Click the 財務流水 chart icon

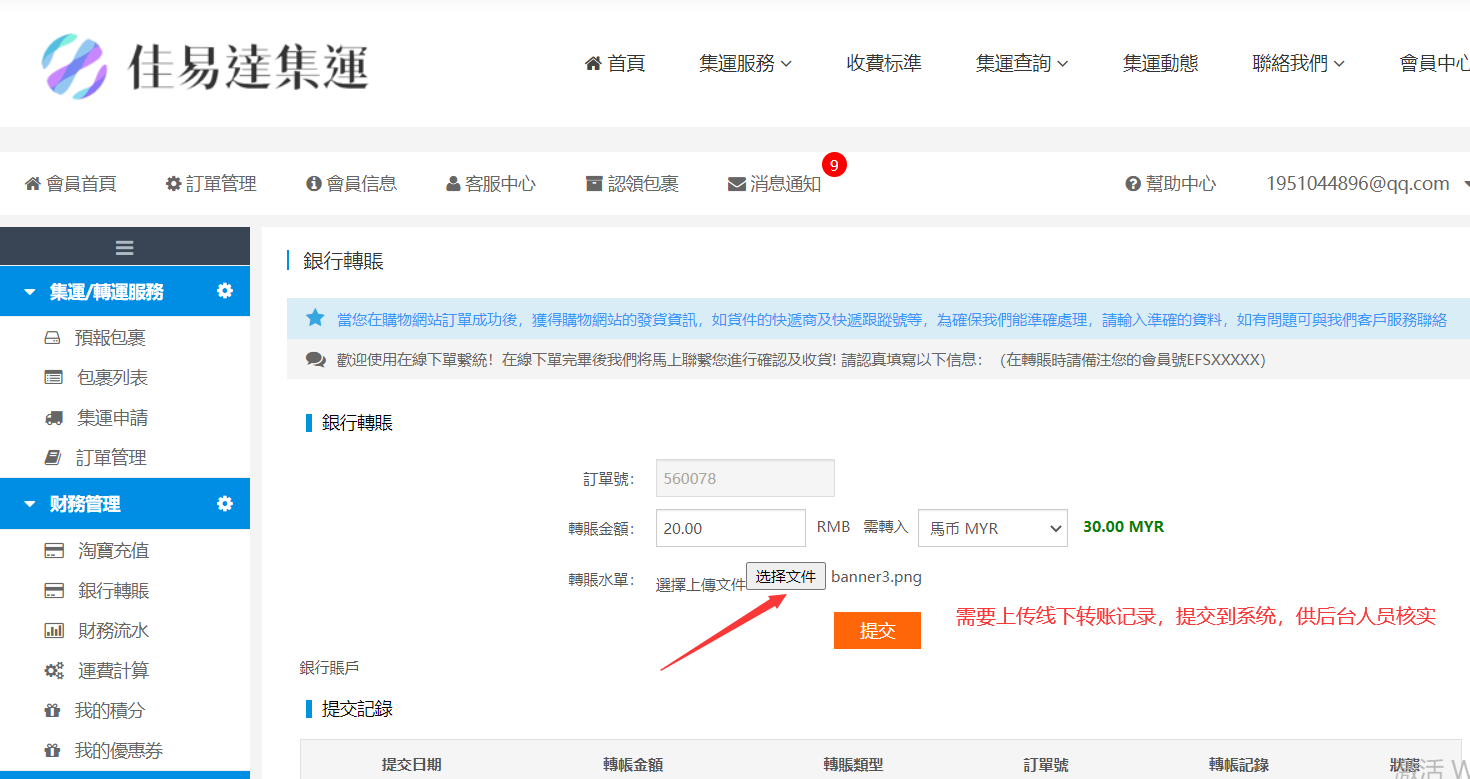coord(54,631)
